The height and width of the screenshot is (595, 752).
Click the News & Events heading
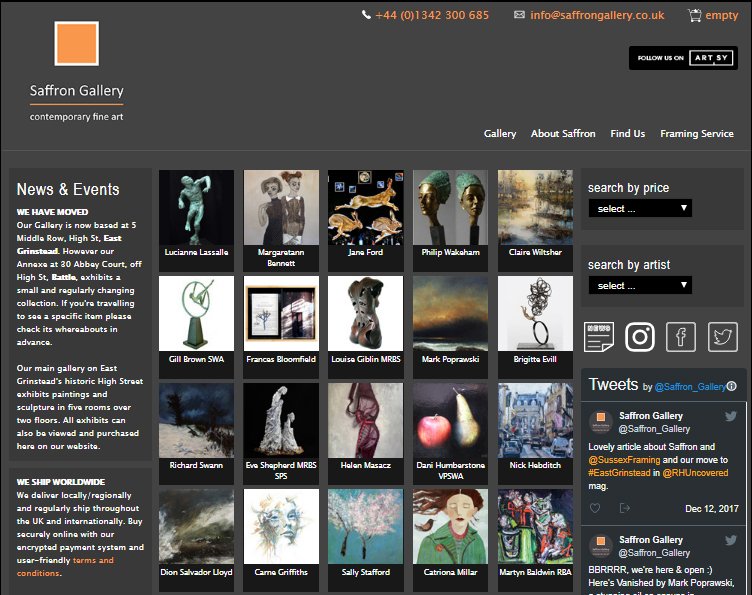[x=68, y=189]
